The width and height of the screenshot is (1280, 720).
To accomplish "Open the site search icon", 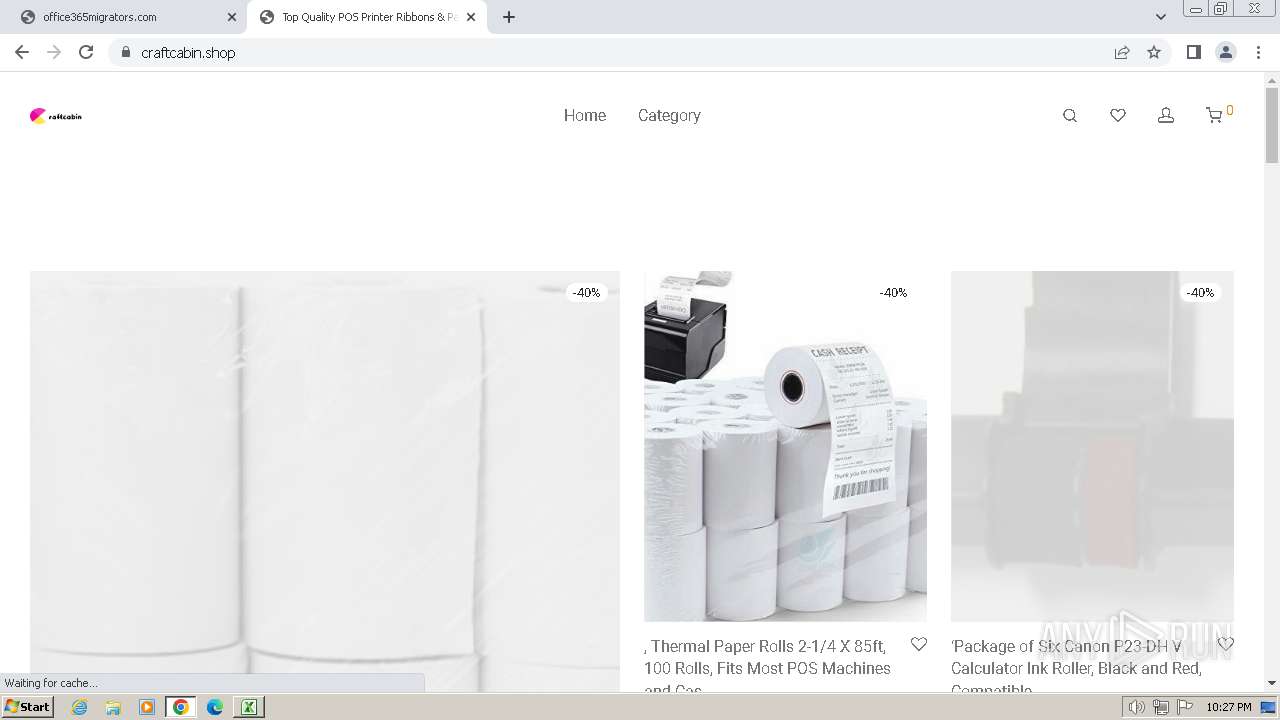I will coord(1070,116).
